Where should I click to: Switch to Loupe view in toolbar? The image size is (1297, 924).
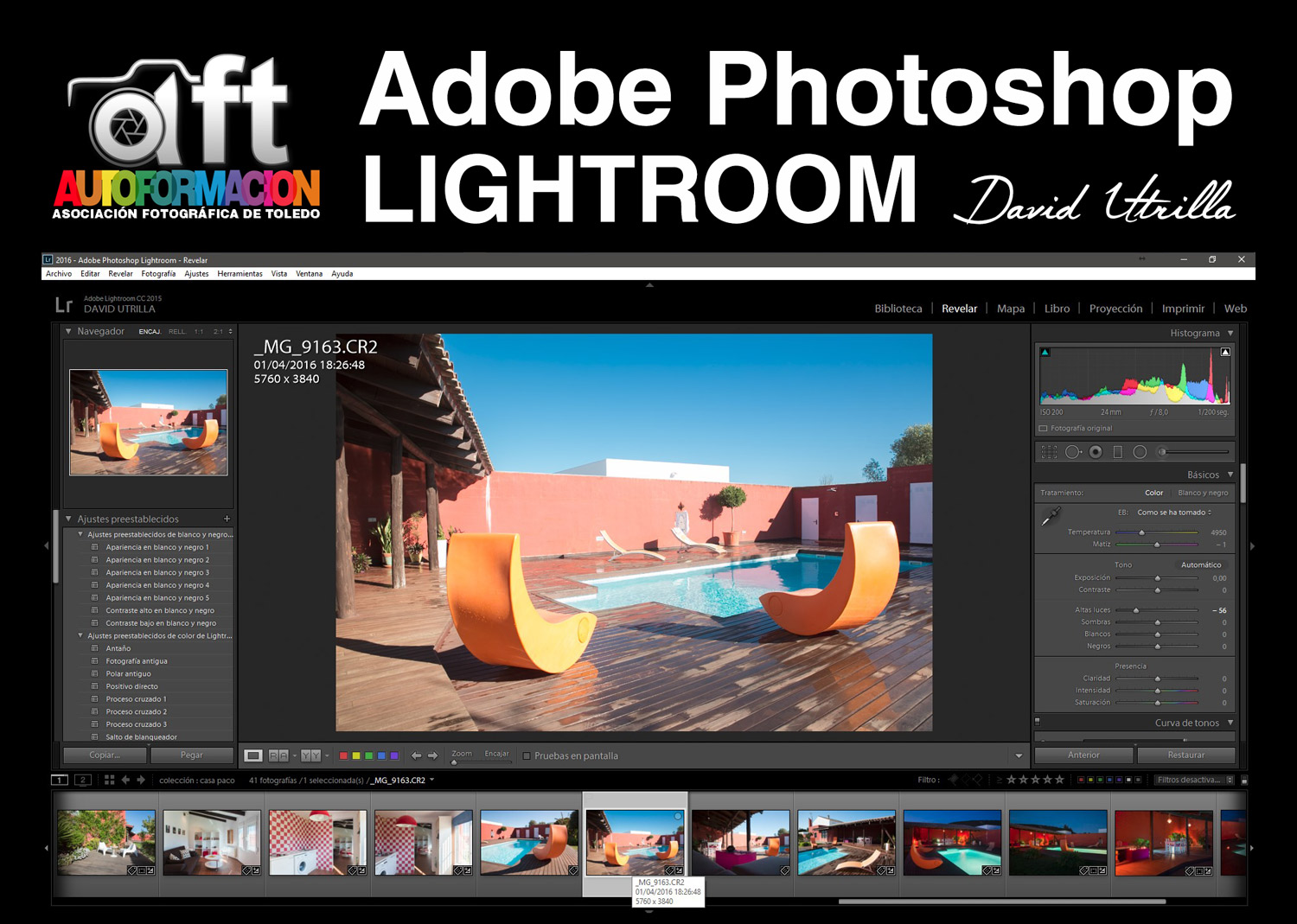[x=253, y=755]
